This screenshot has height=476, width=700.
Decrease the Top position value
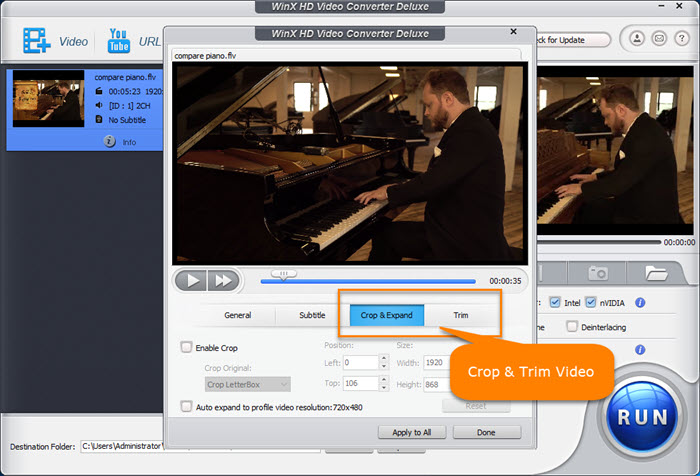pos(383,387)
